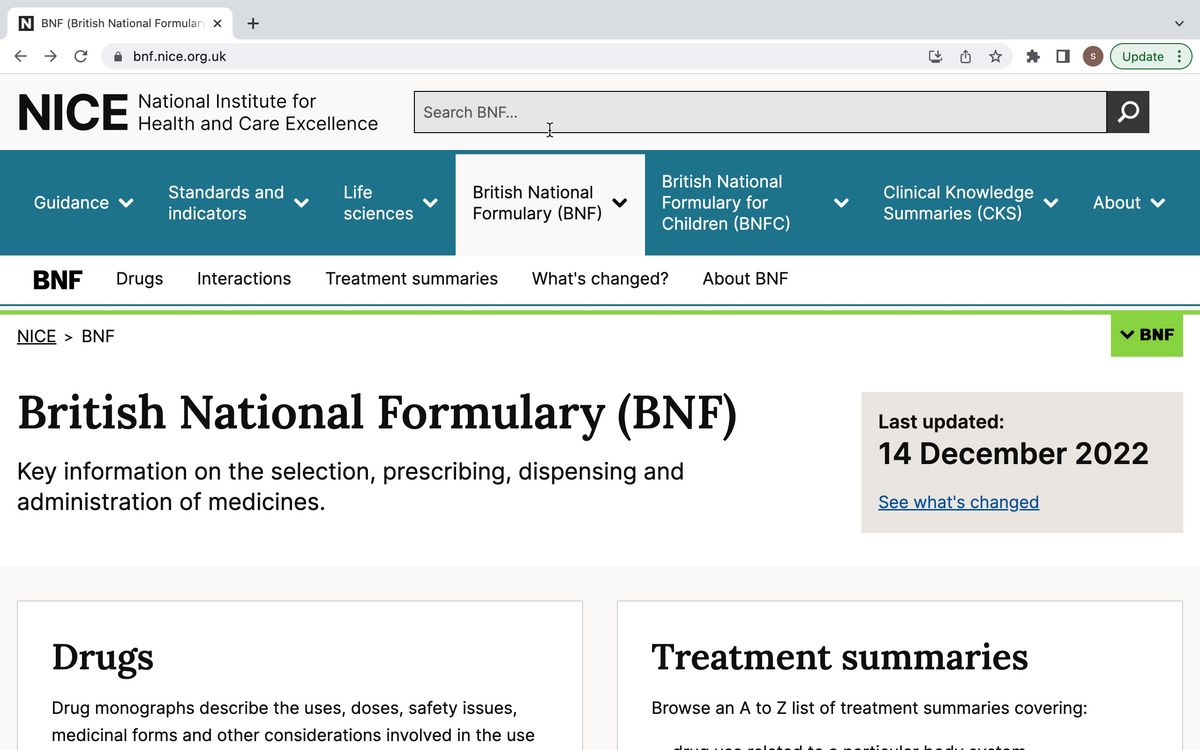This screenshot has height=750, width=1200.
Task: Click the magnifier search button
Action: tap(1127, 112)
